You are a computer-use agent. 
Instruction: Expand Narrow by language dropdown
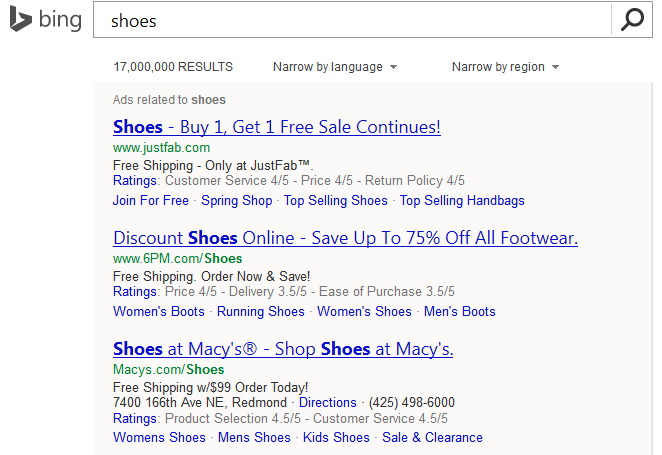(x=334, y=67)
